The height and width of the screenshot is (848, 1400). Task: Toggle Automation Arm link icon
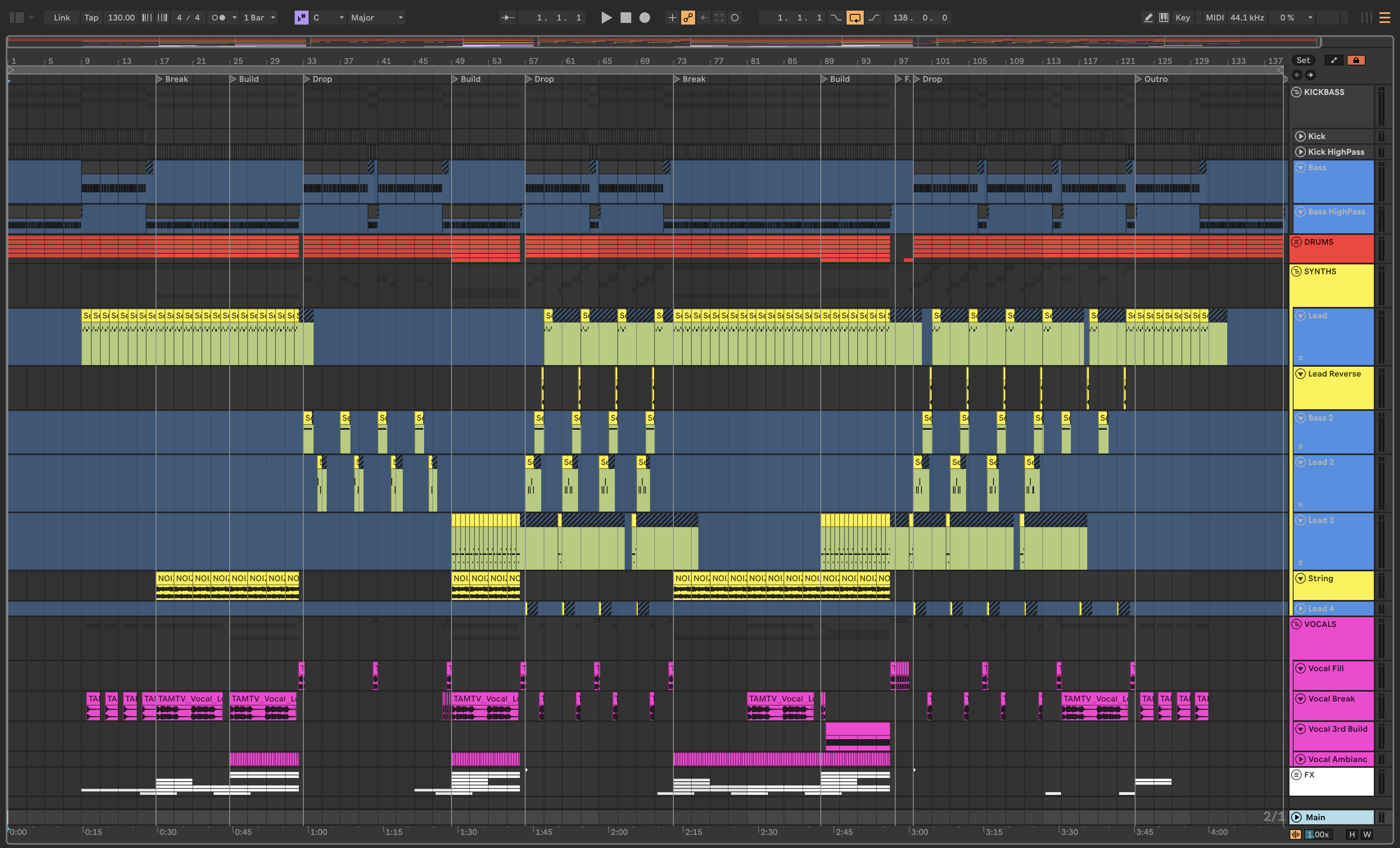[687, 18]
